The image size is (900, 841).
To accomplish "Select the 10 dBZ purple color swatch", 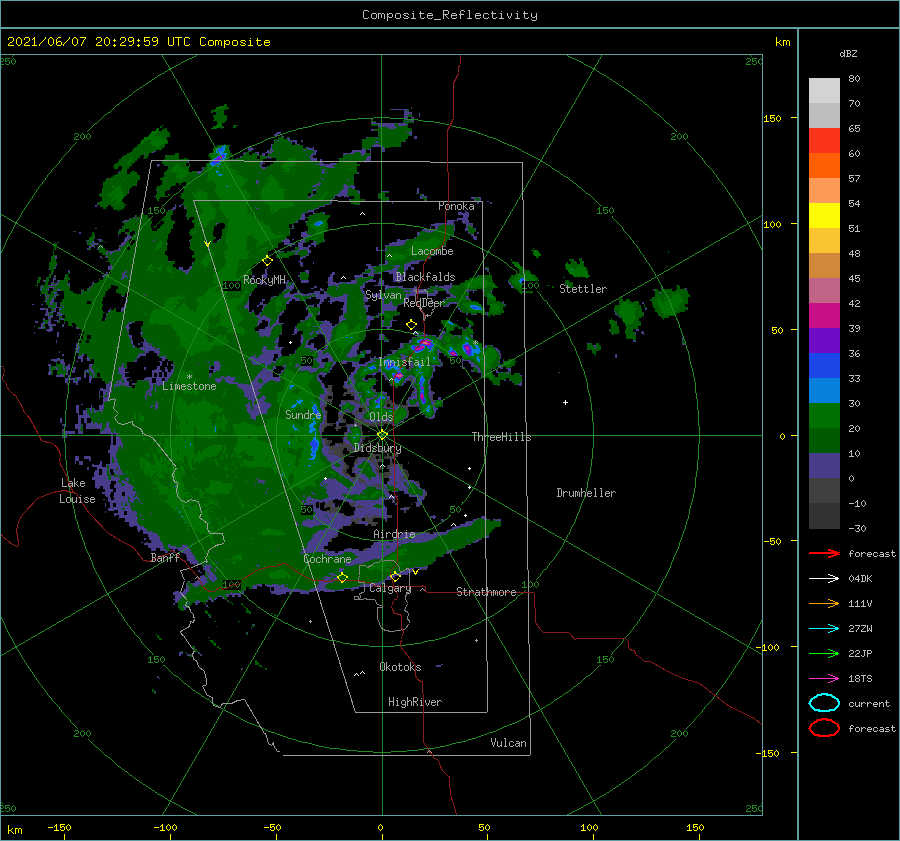I will [x=824, y=465].
